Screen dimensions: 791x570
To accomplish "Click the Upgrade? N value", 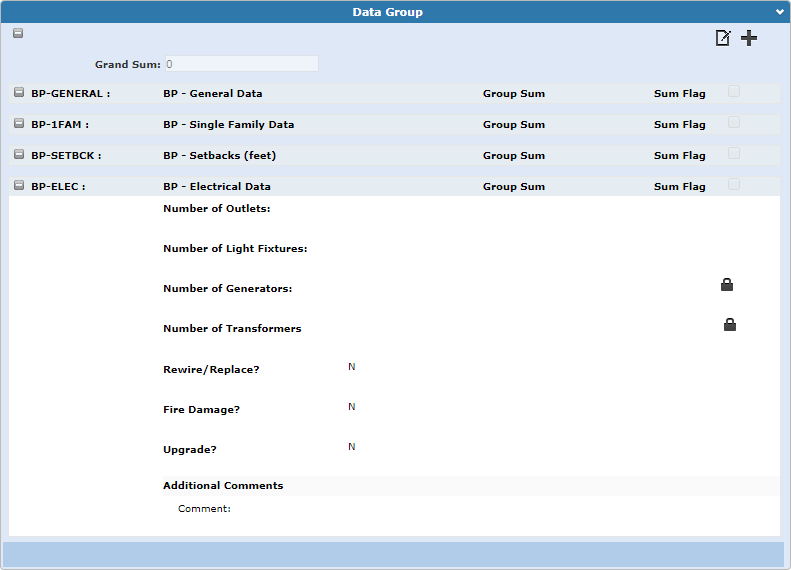I will pos(352,446).
